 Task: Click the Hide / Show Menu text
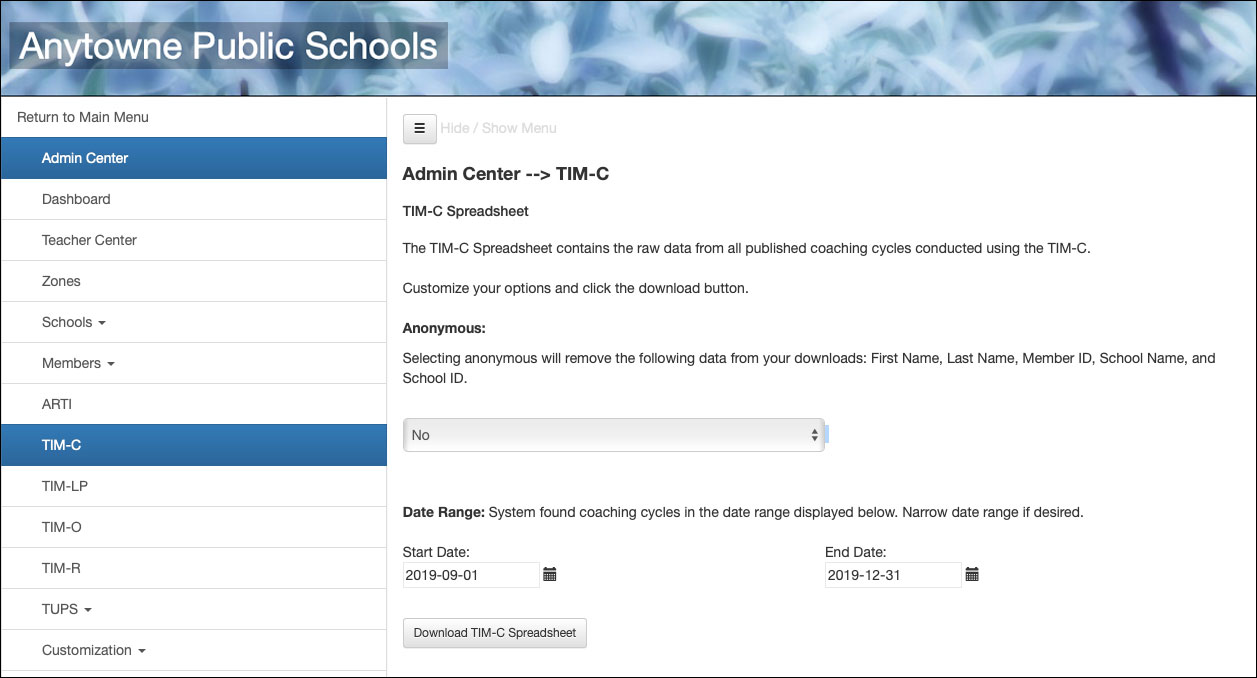point(498,128)
